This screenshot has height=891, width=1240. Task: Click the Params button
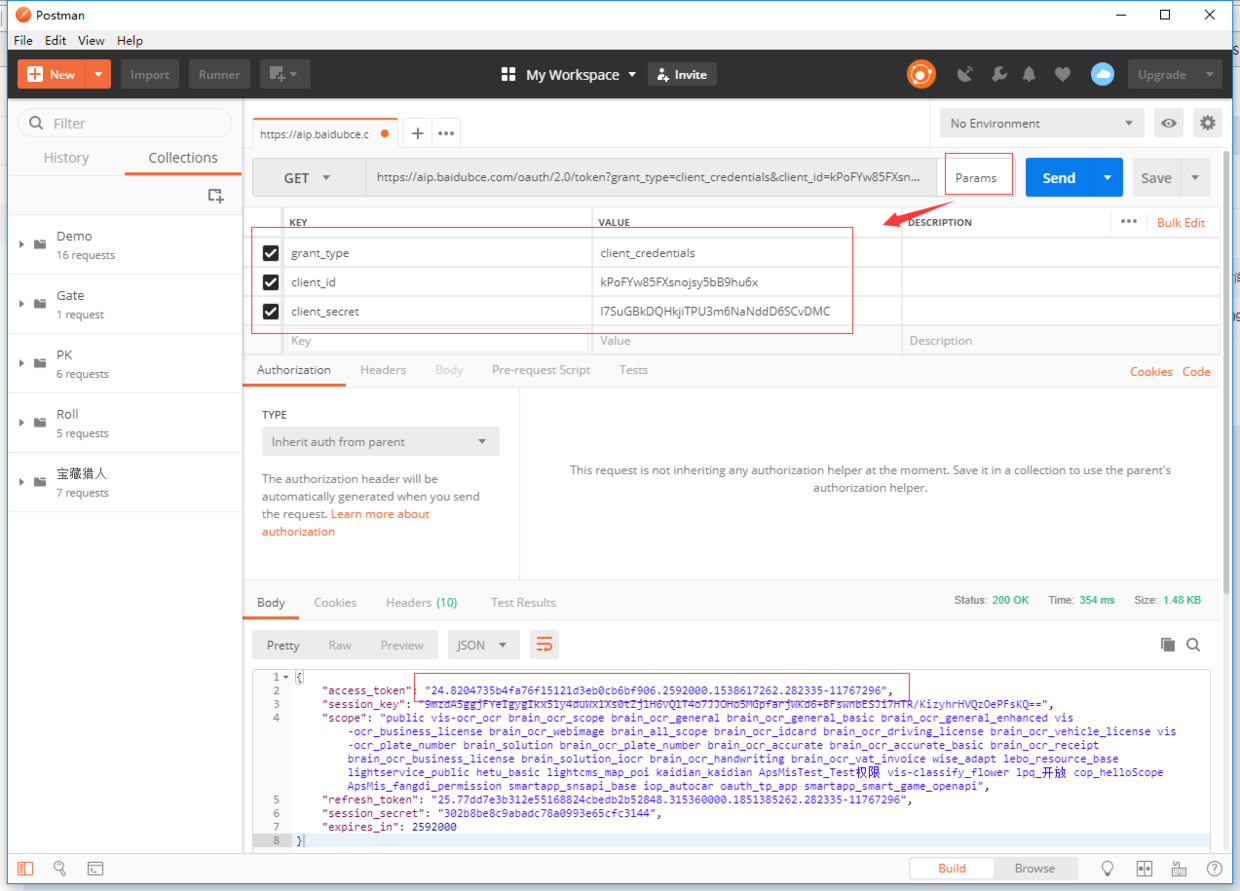click(976, 178)
